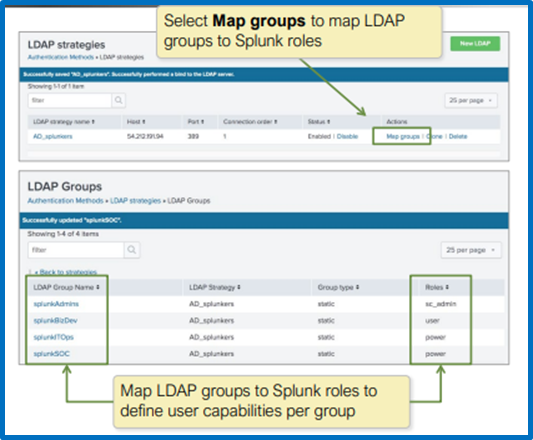Open the splunkSOC group

coord(51,354)
